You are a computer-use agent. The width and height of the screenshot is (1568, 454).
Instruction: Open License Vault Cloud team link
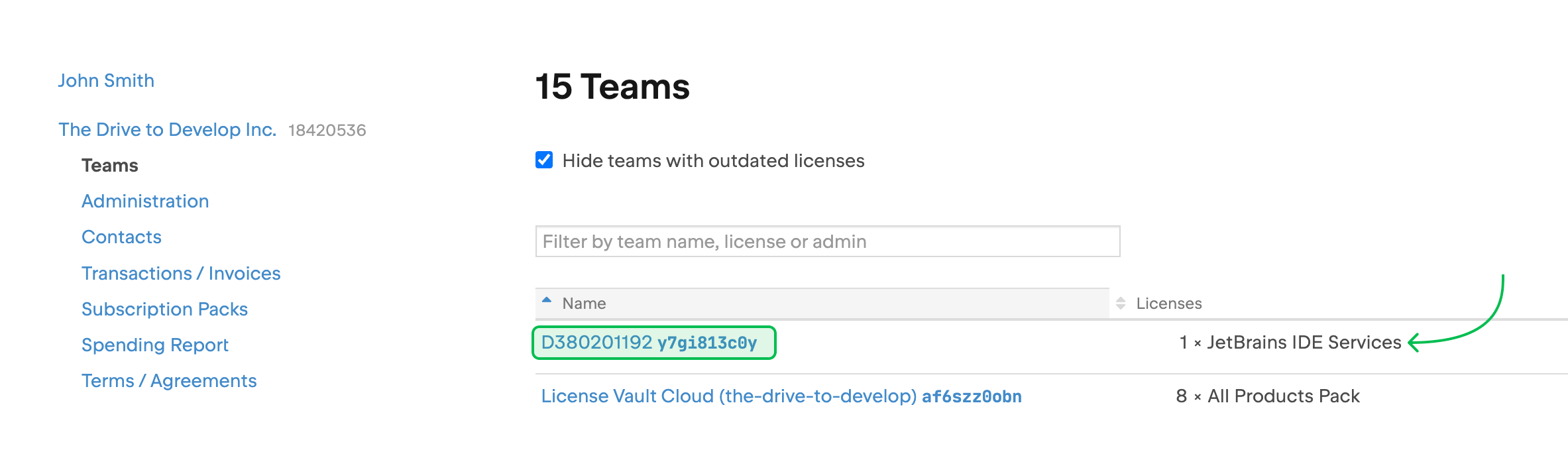(729, 396)
